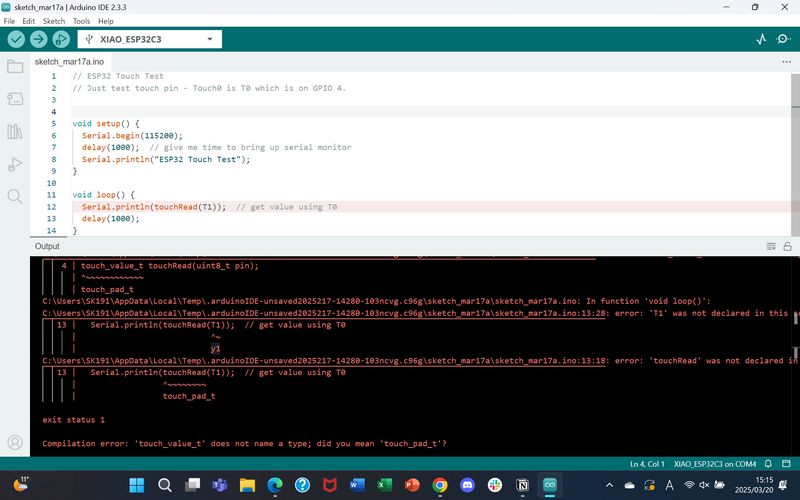800x500 pixels.
Task: Open the File menu
Action: pos(9,21)
